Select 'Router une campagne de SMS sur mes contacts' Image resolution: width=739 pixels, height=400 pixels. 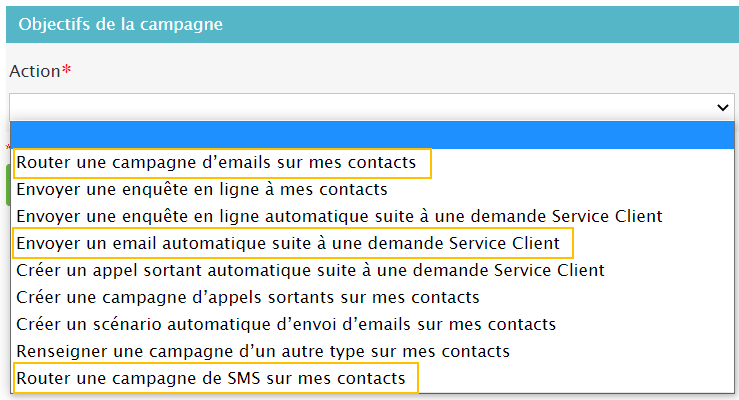click(x=212, y=378)
